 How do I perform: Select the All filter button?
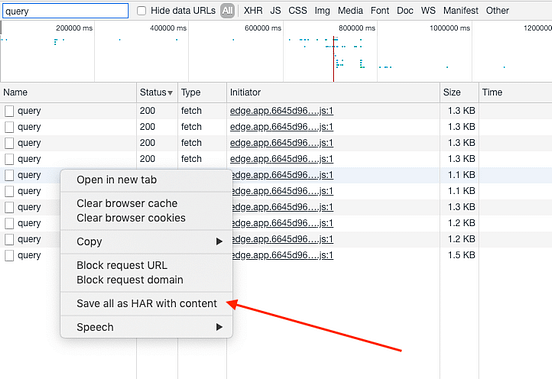227,11
